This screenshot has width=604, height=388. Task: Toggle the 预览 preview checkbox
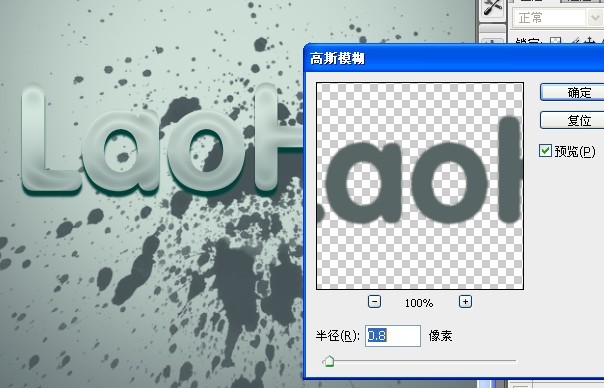(x=545, y=151)
